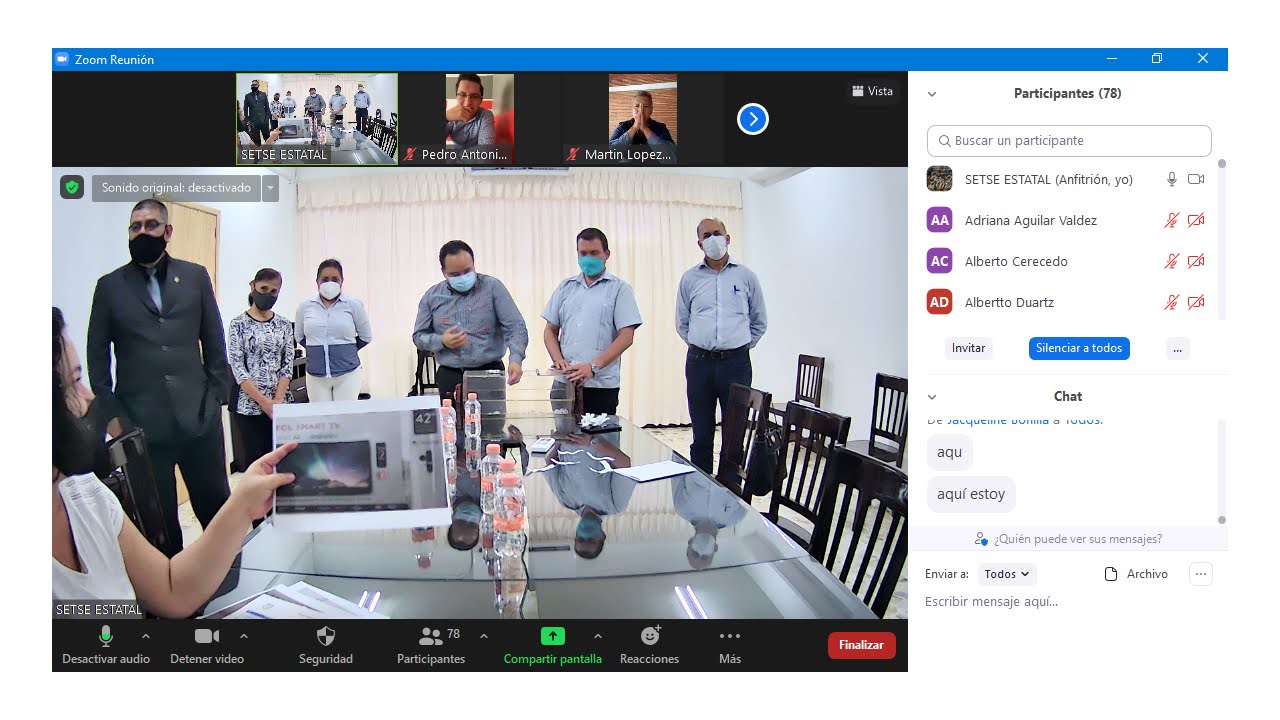Click the Silenciar a todos button

click(x=1079, y=348)
